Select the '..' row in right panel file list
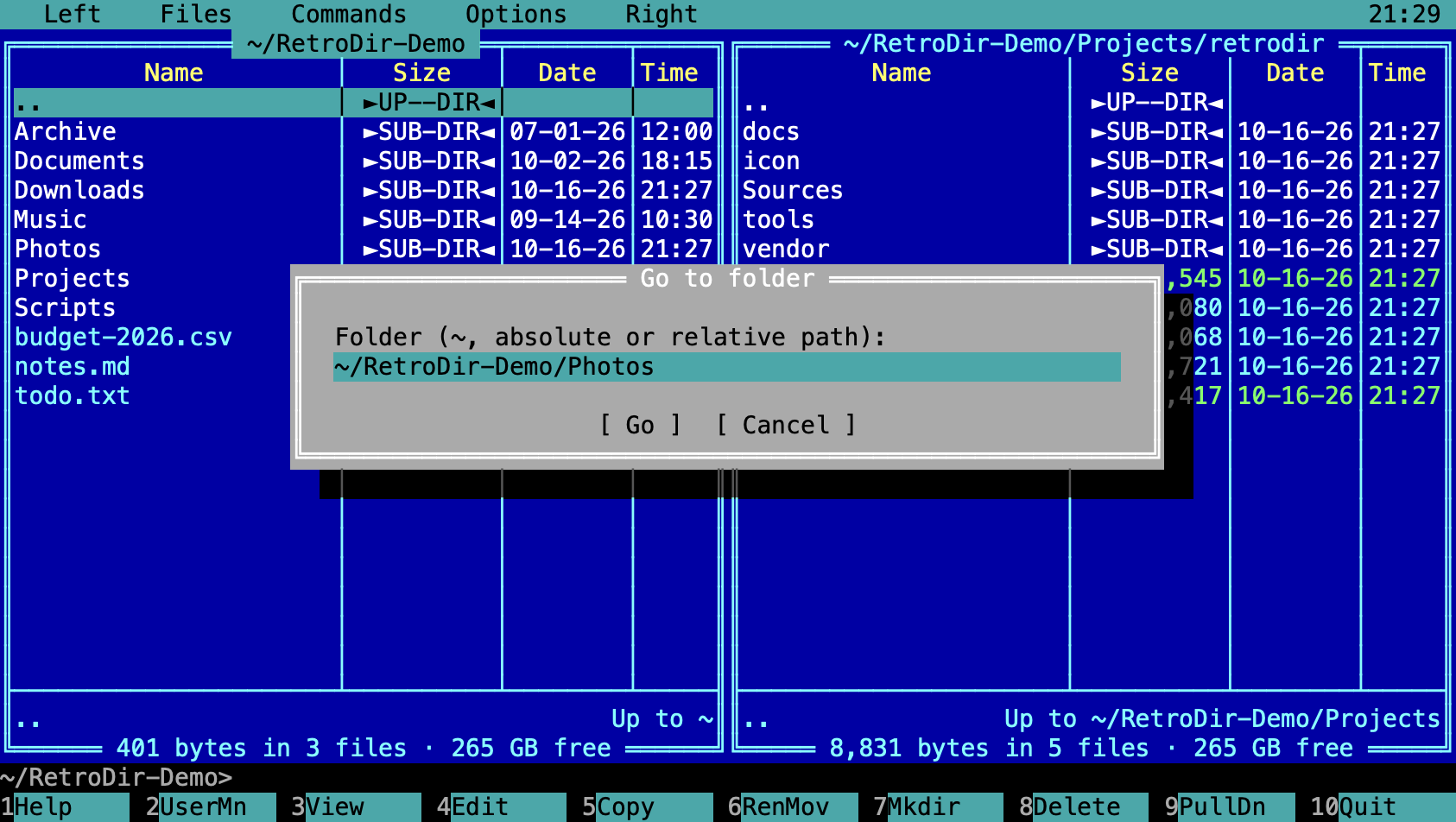The image size is (1456, 822). [x=1092, y=103]
